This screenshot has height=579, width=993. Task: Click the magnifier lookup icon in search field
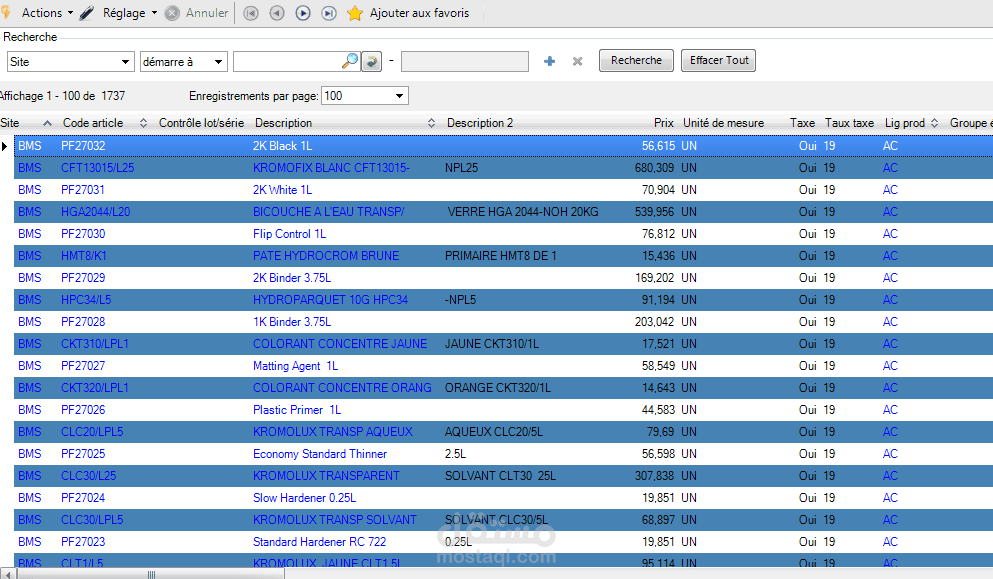click(350, 61)
